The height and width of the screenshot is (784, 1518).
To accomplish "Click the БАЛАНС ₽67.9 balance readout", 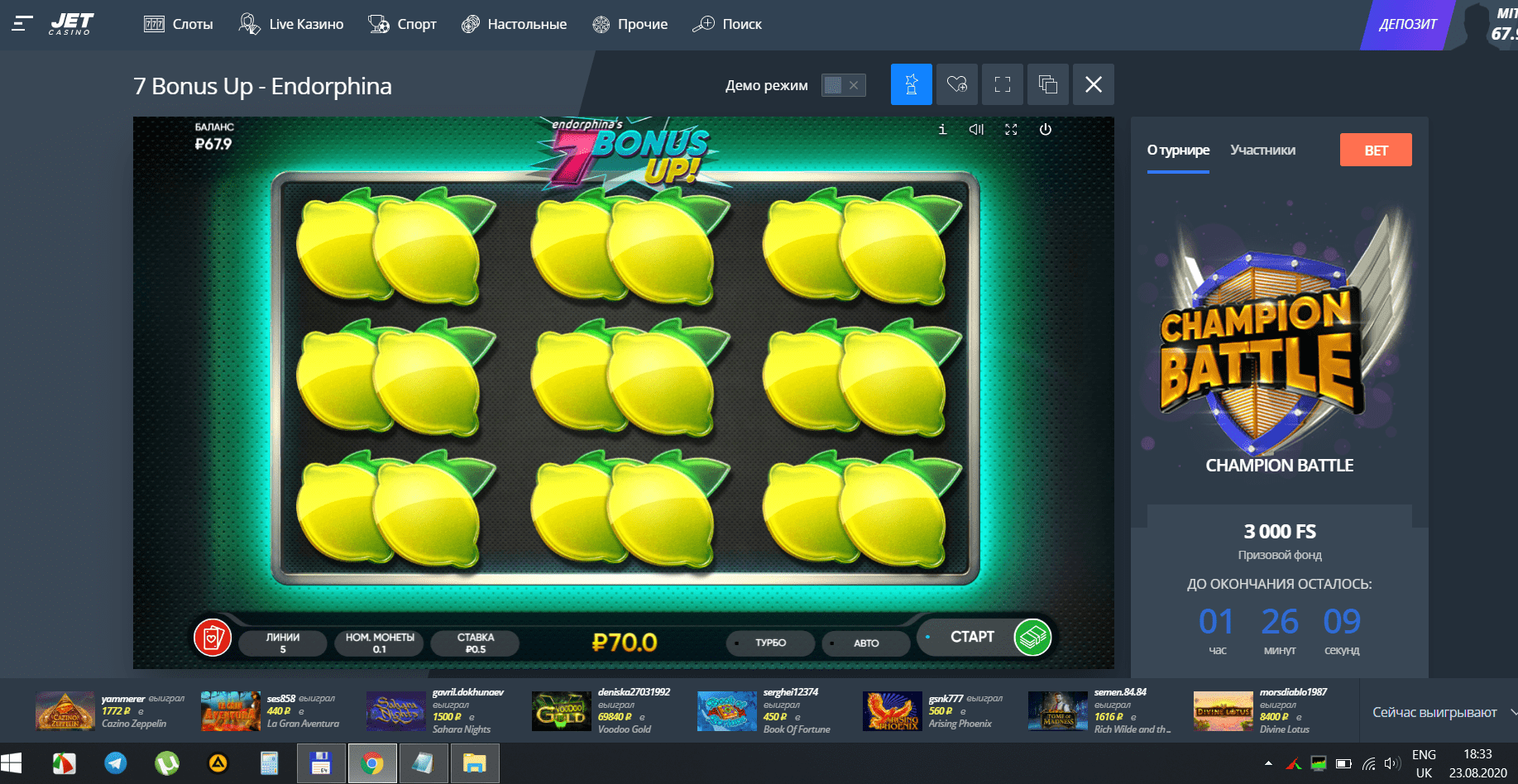I will (214, 136).
